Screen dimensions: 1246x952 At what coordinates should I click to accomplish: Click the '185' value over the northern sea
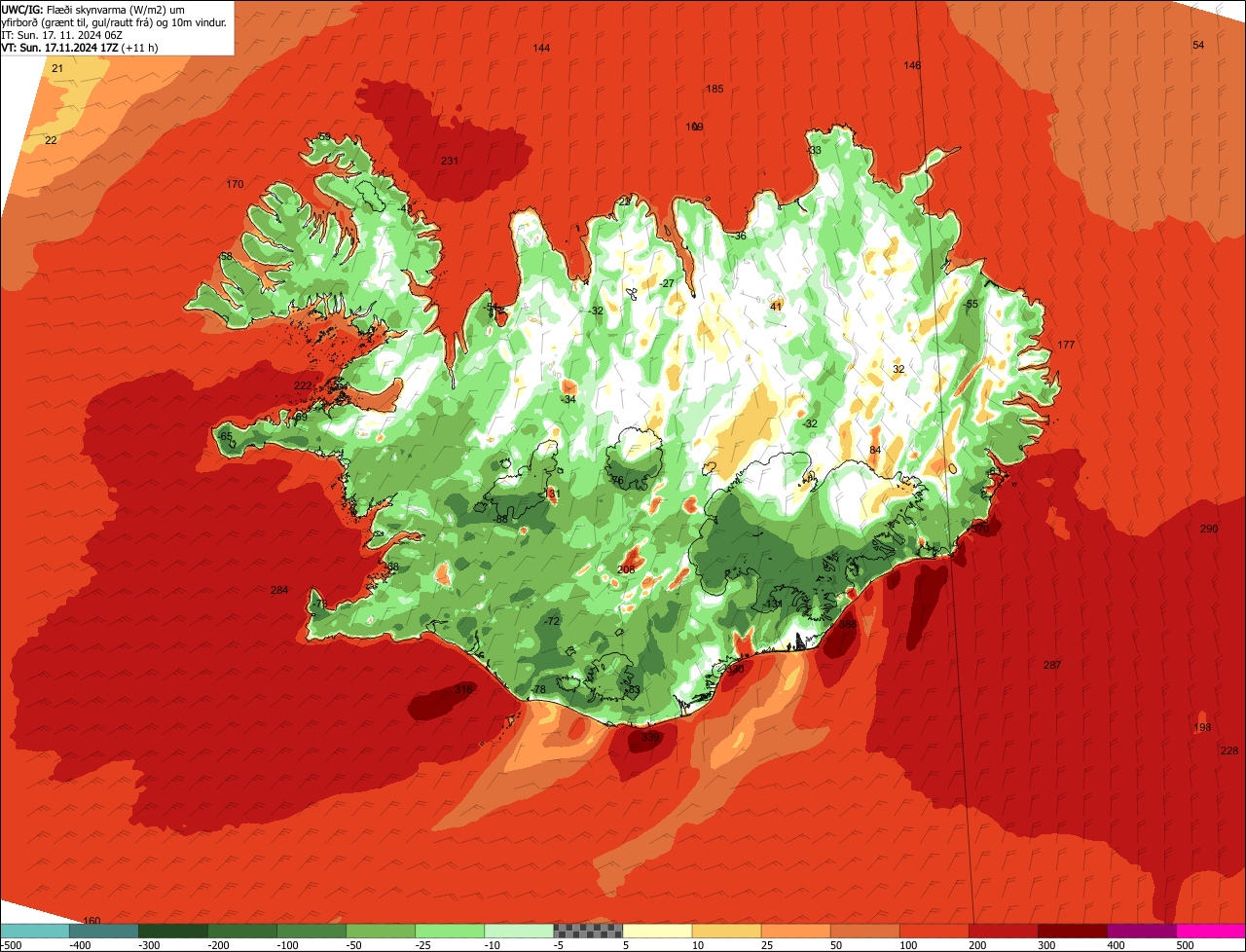click(715, 89)
